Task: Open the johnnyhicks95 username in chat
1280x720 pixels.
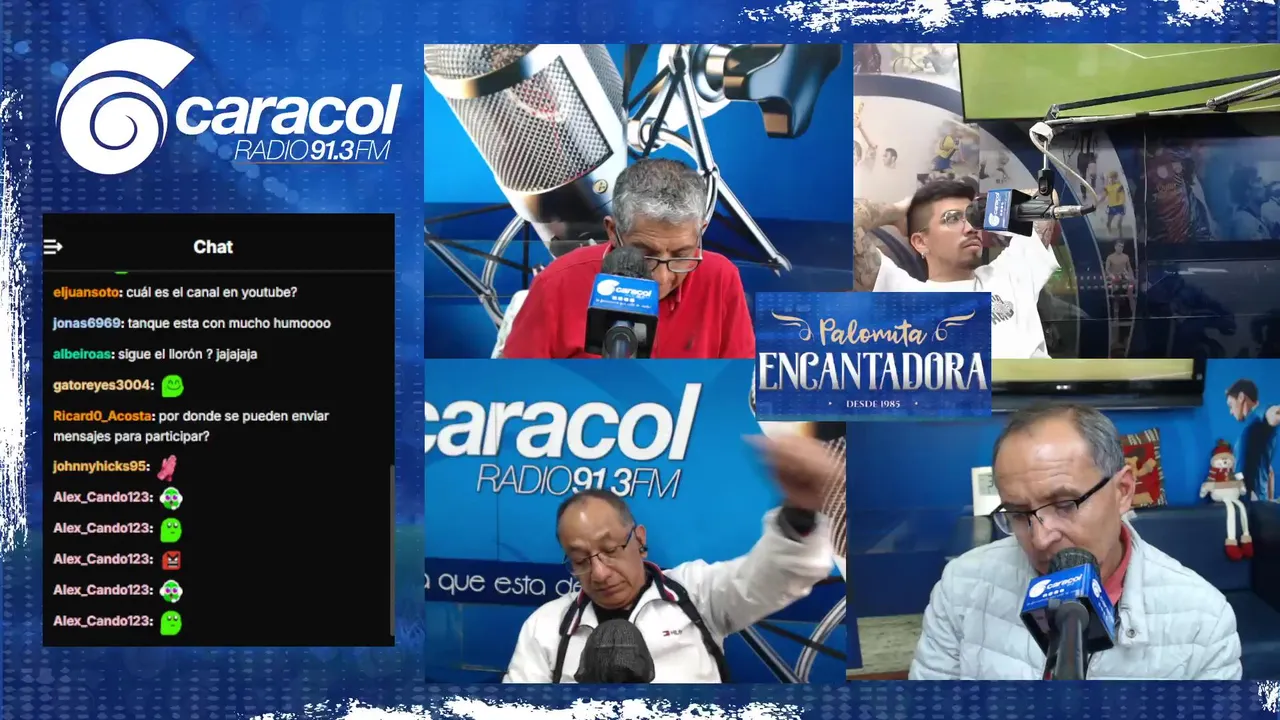Action: [100, 466]
